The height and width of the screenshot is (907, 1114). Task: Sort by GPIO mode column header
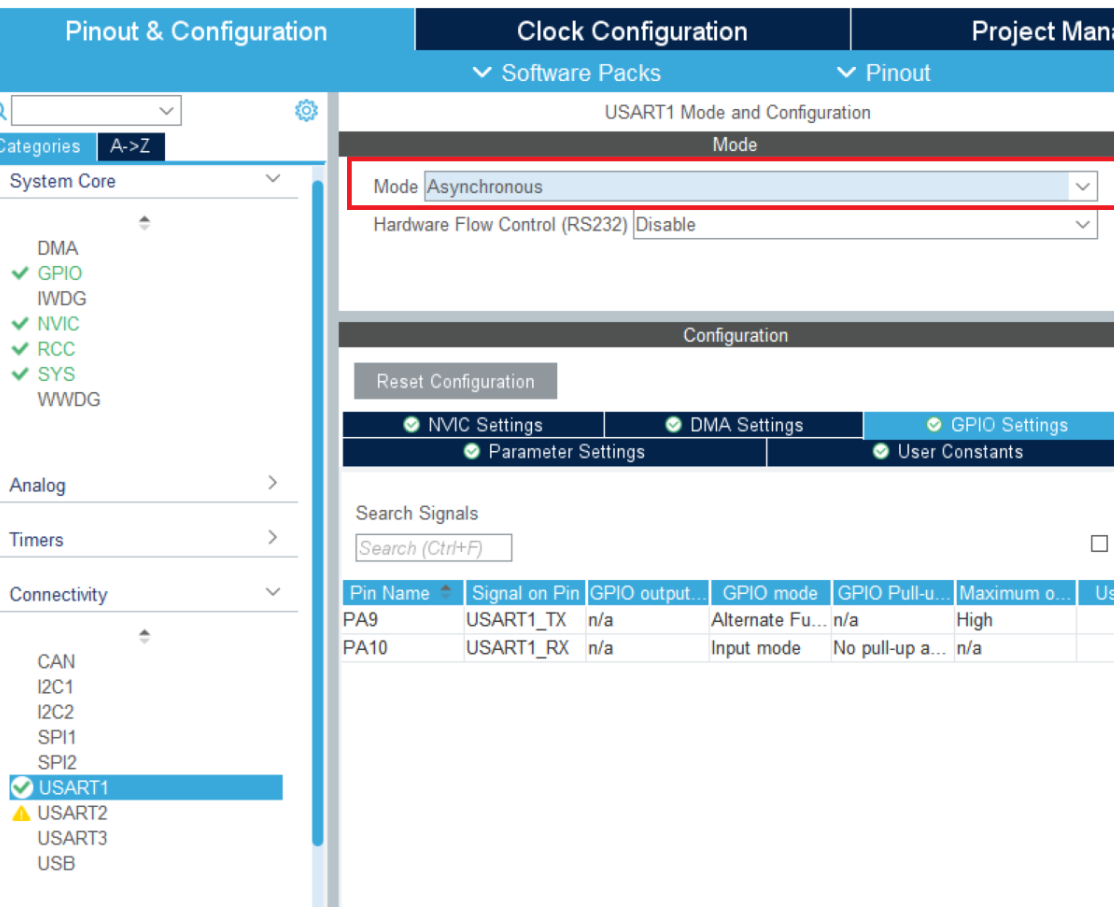770,593
